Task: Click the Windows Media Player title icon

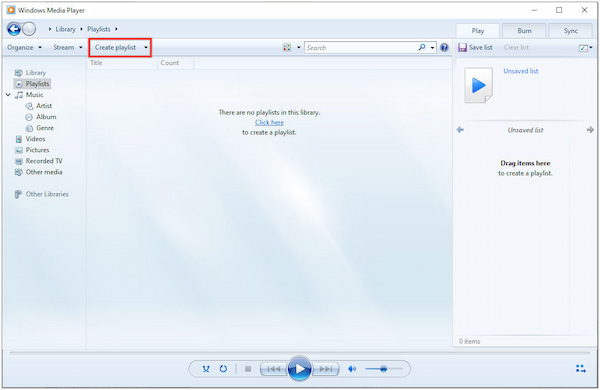Action: (x=11, y=10)
